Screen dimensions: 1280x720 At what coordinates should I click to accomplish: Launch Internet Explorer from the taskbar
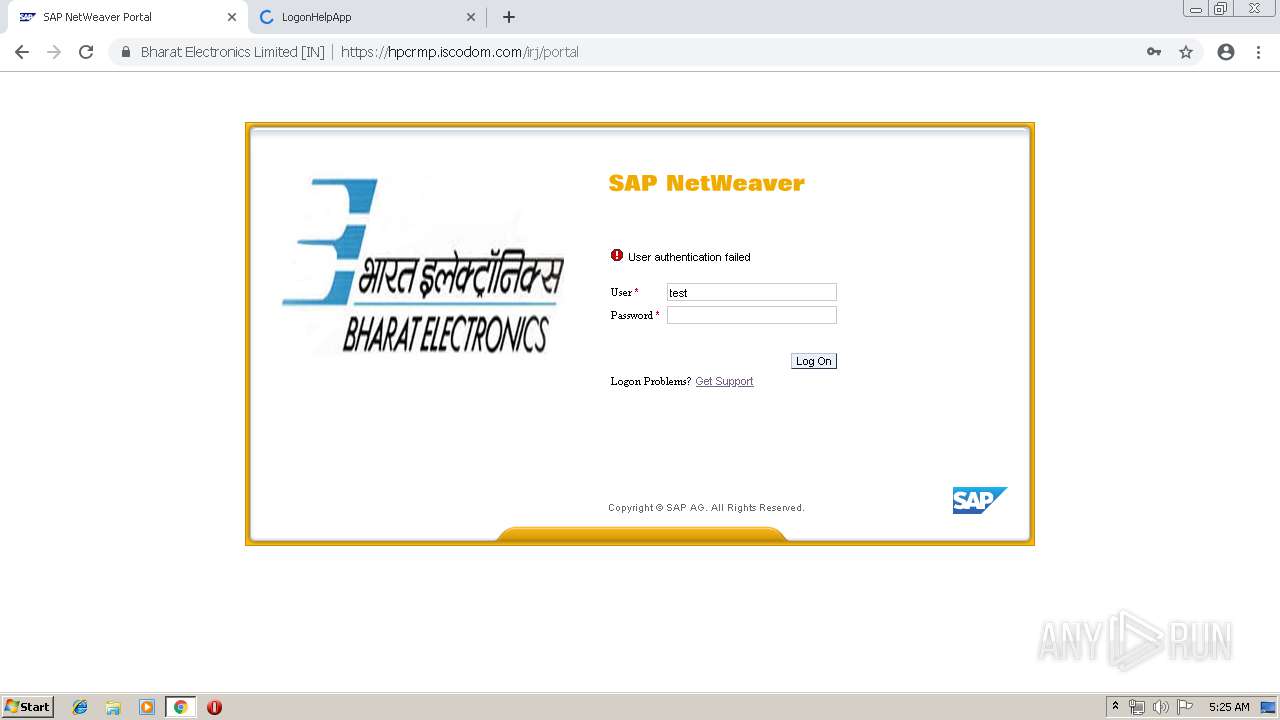(x=80, y=707)
